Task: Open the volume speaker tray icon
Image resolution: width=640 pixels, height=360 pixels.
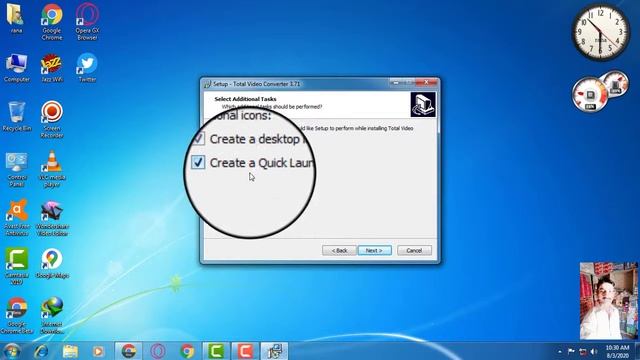Action: [x=594, y=351]
